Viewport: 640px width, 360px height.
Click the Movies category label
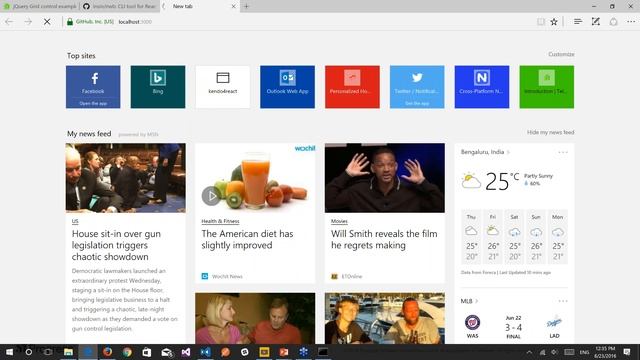pos(339,221)
